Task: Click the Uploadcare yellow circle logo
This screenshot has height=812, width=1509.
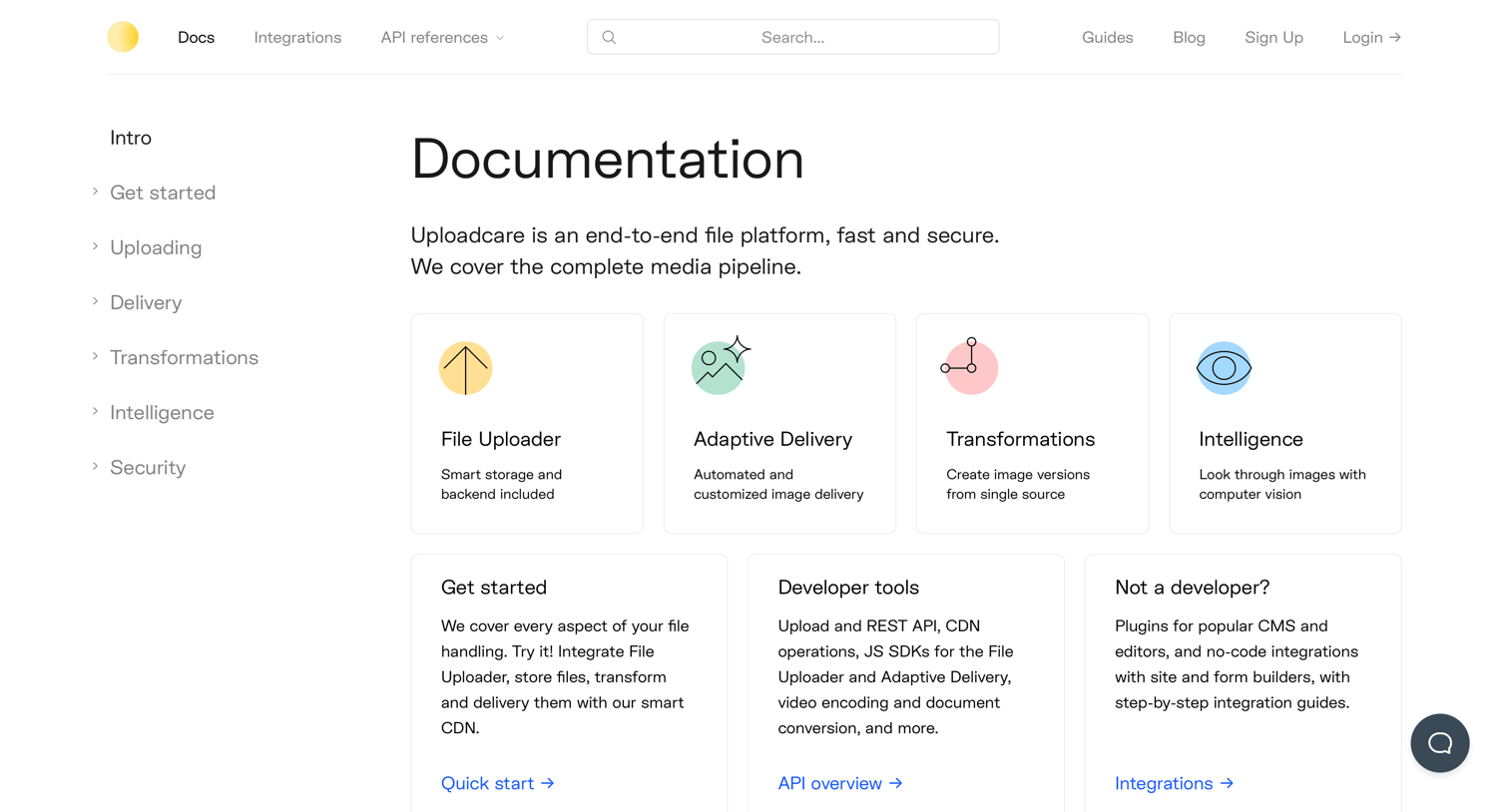Action: pos(123,37)
